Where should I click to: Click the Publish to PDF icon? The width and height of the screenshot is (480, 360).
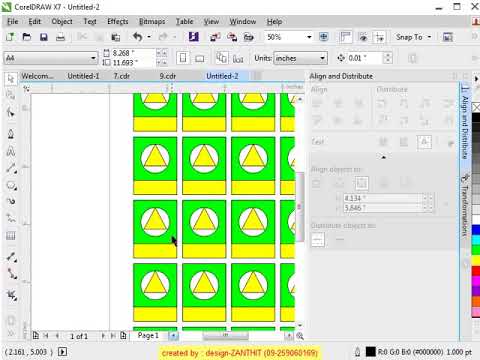(x=249, y=37)
